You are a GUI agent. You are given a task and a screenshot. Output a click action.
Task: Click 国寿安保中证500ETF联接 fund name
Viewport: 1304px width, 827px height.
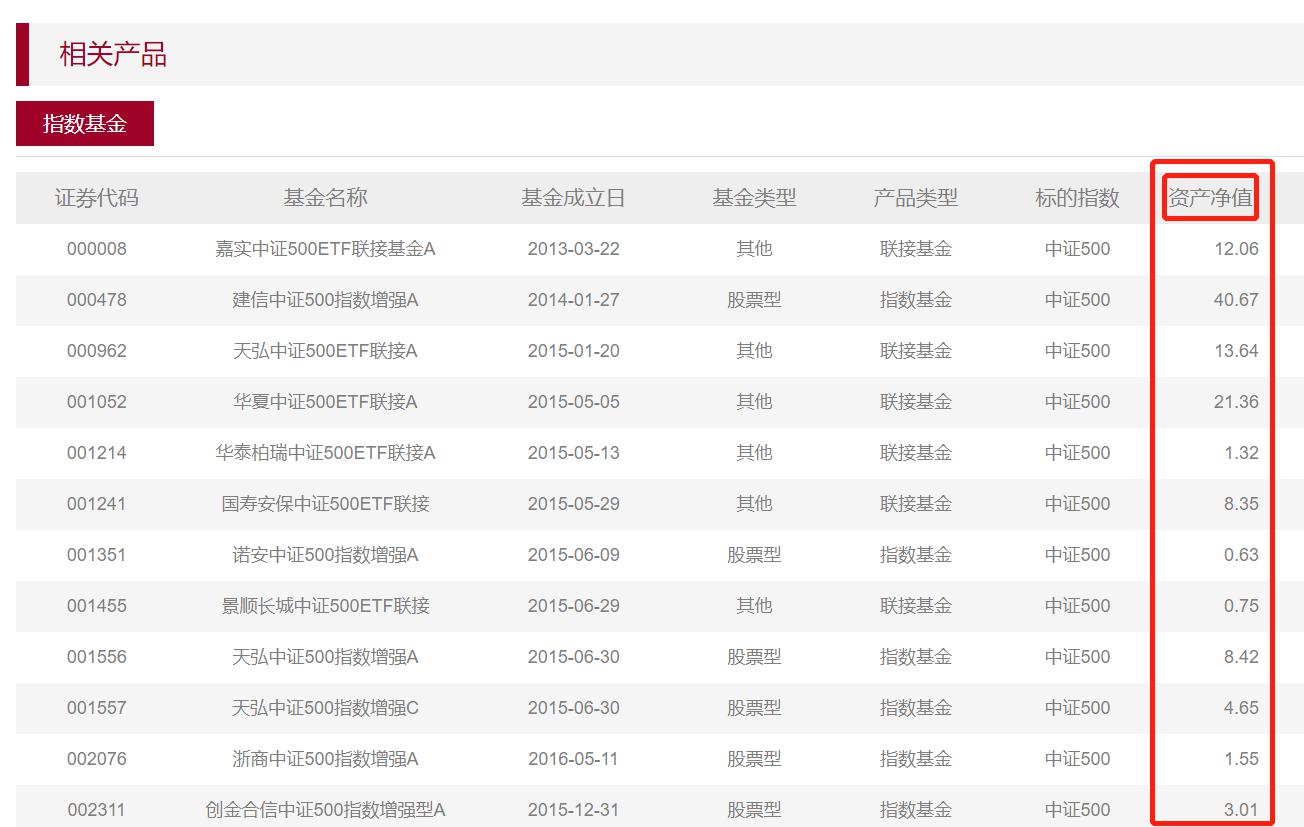[x=325, y=504]
